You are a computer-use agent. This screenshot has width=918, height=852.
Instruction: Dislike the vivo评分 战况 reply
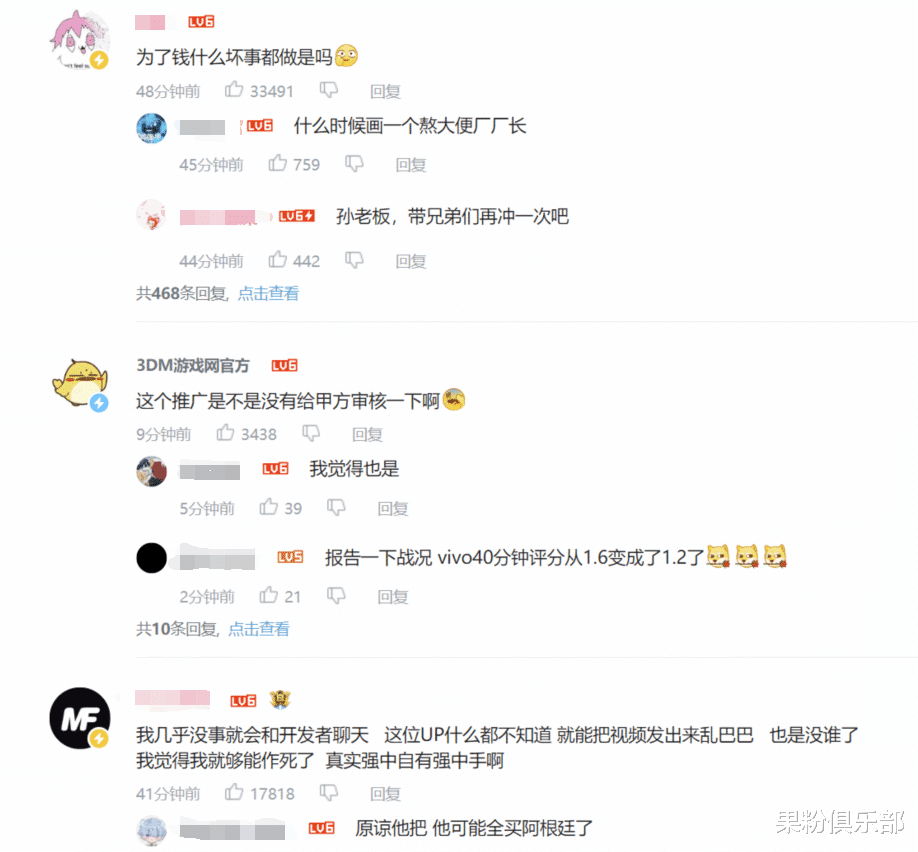point(336,596)
